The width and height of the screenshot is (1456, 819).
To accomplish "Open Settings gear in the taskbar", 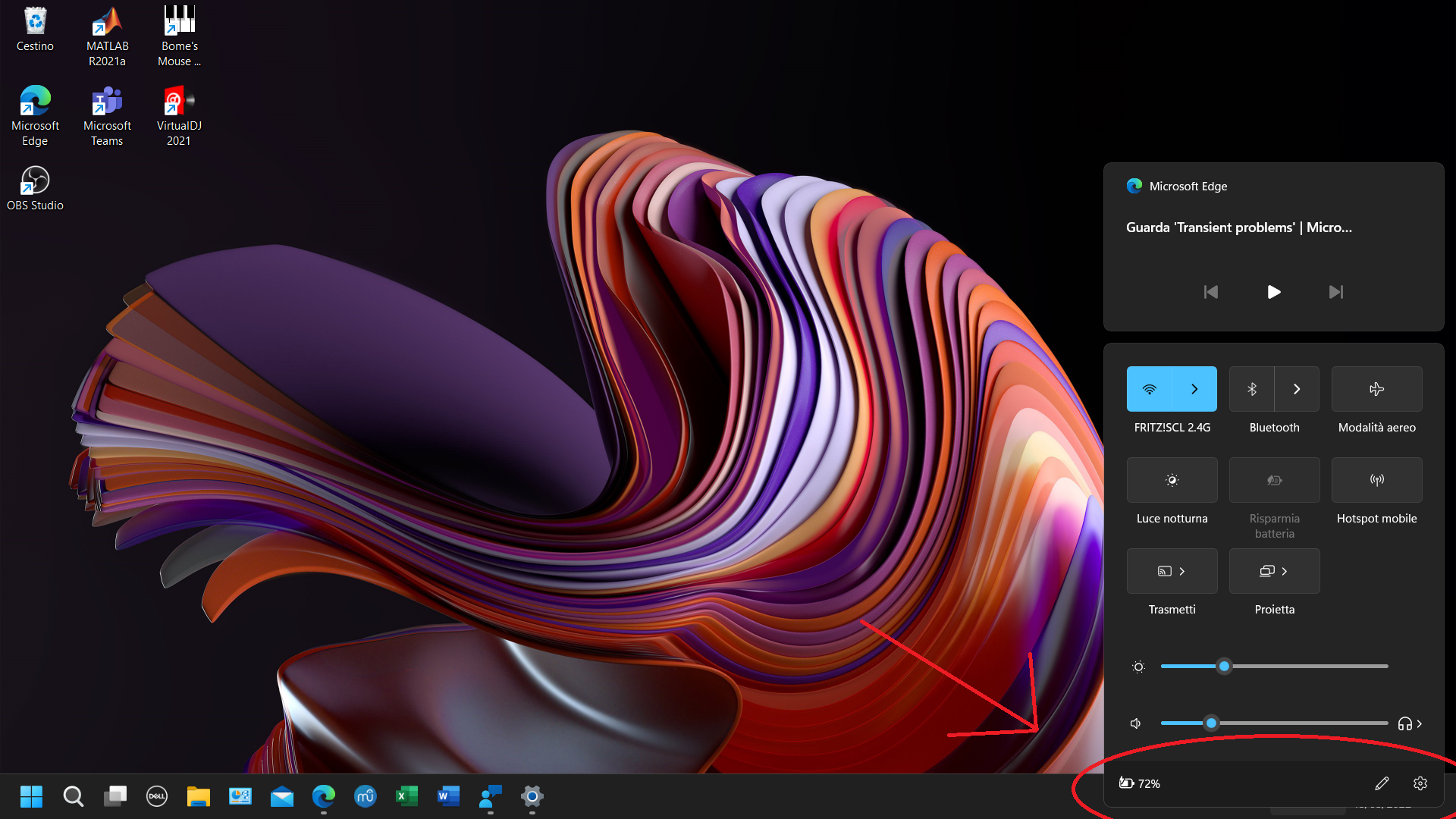I will tap(532, 796).
